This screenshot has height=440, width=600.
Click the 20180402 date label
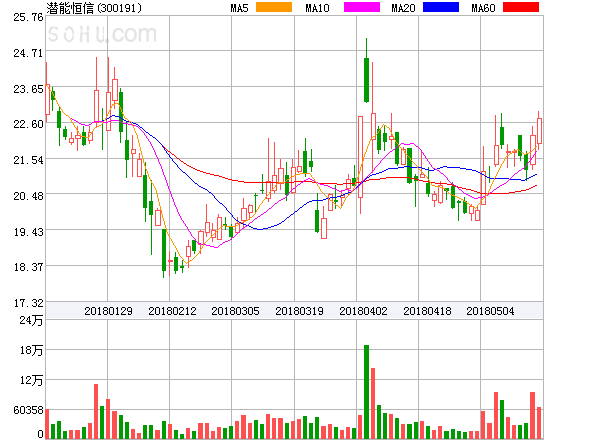click(363, 311)
